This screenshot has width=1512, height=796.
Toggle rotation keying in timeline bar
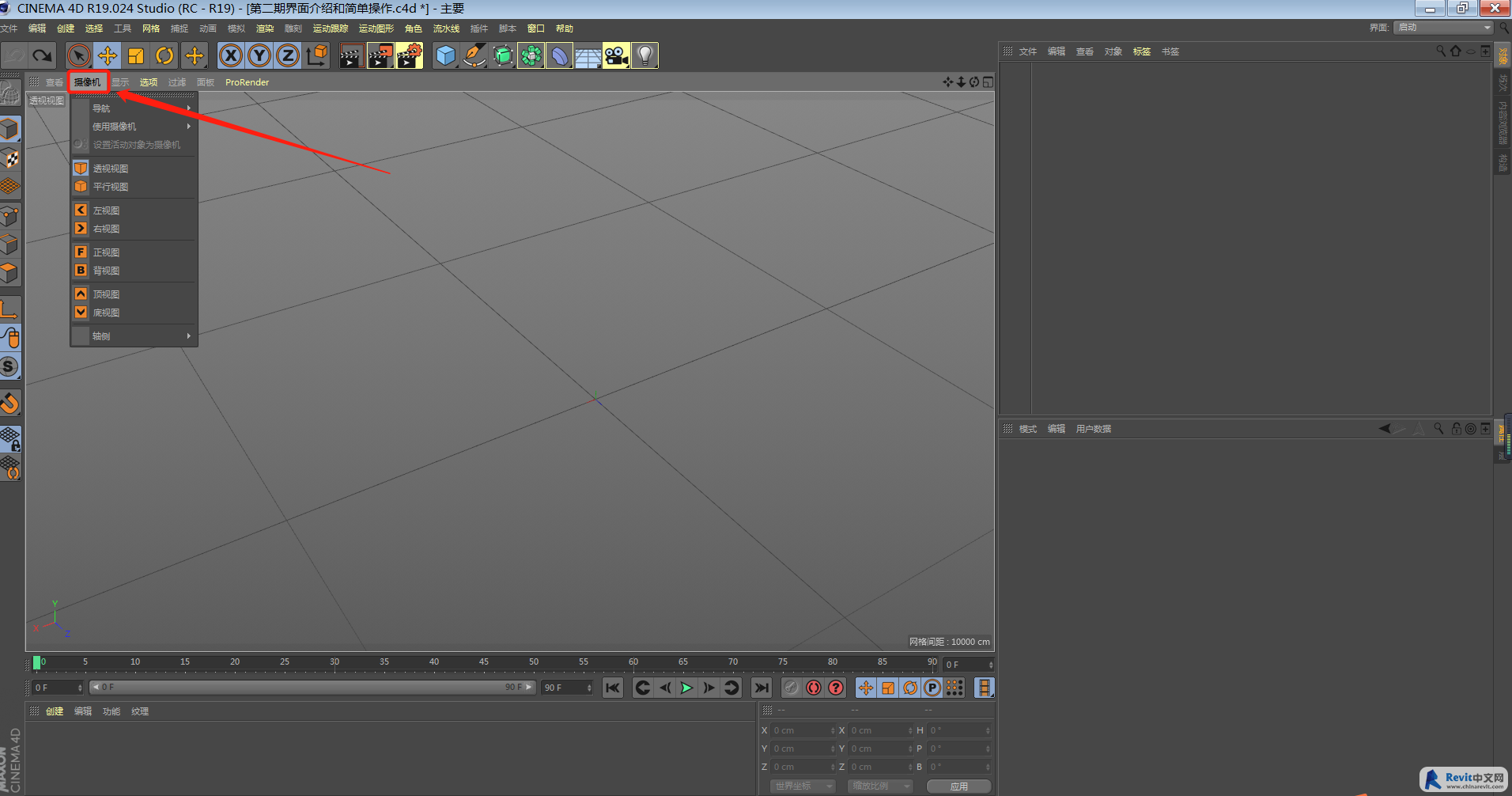click(x=910, y=688)
